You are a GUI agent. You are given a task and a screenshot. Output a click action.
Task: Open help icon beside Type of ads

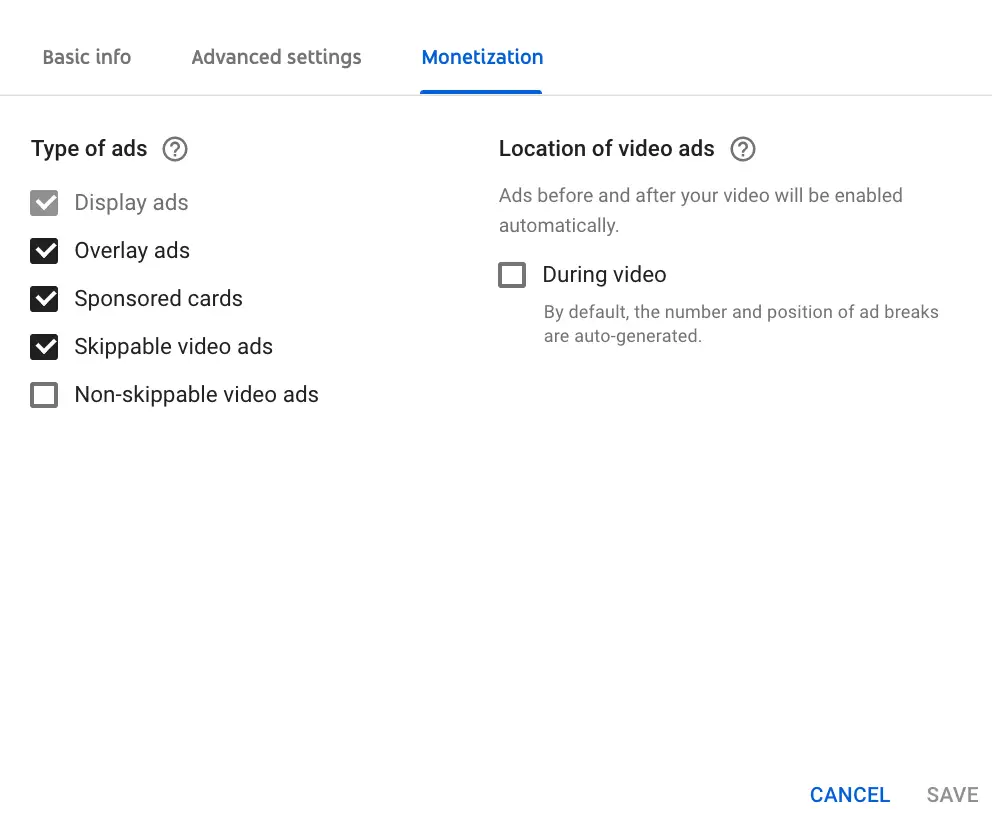pos(175,150)
